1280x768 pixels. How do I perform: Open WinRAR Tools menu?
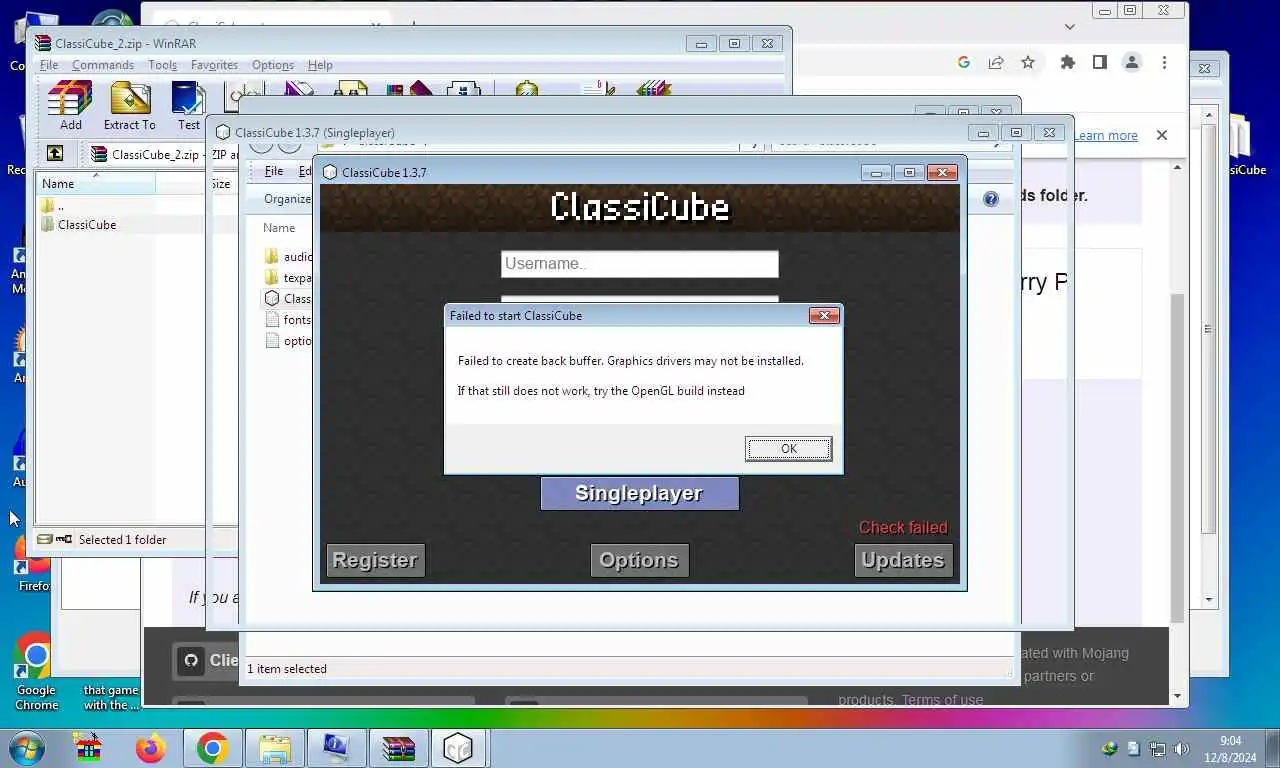[162, 65]
